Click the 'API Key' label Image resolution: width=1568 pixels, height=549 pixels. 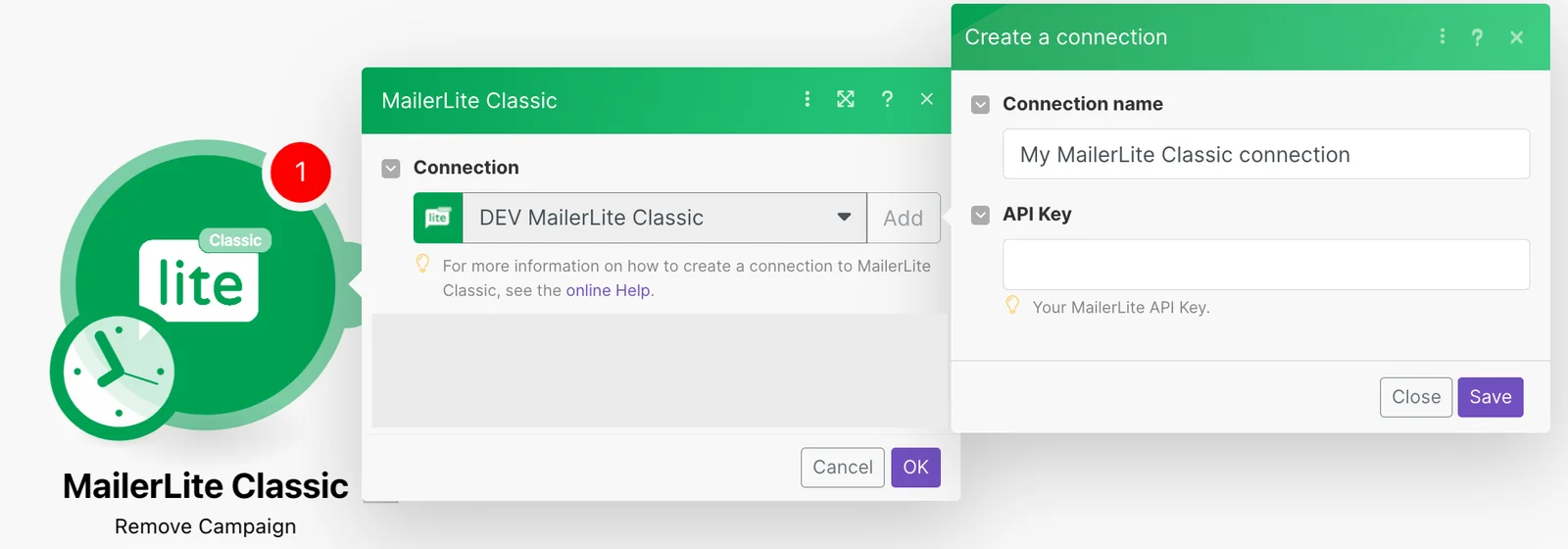[x=1037, y=215]
